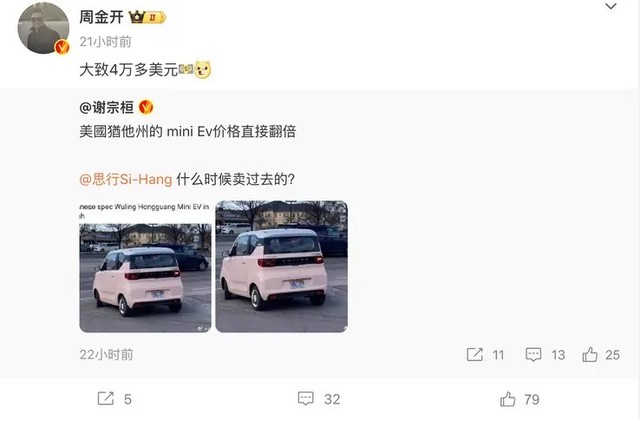640x421 pixels.
Task: Open 周金开's profile avatar
Action: click(43, 28)
